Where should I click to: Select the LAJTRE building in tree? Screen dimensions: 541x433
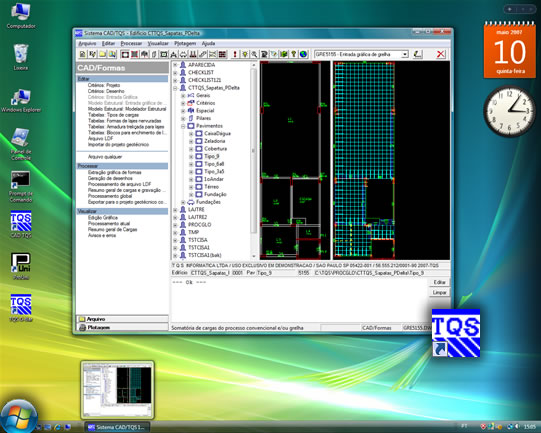tap(196, 209)
